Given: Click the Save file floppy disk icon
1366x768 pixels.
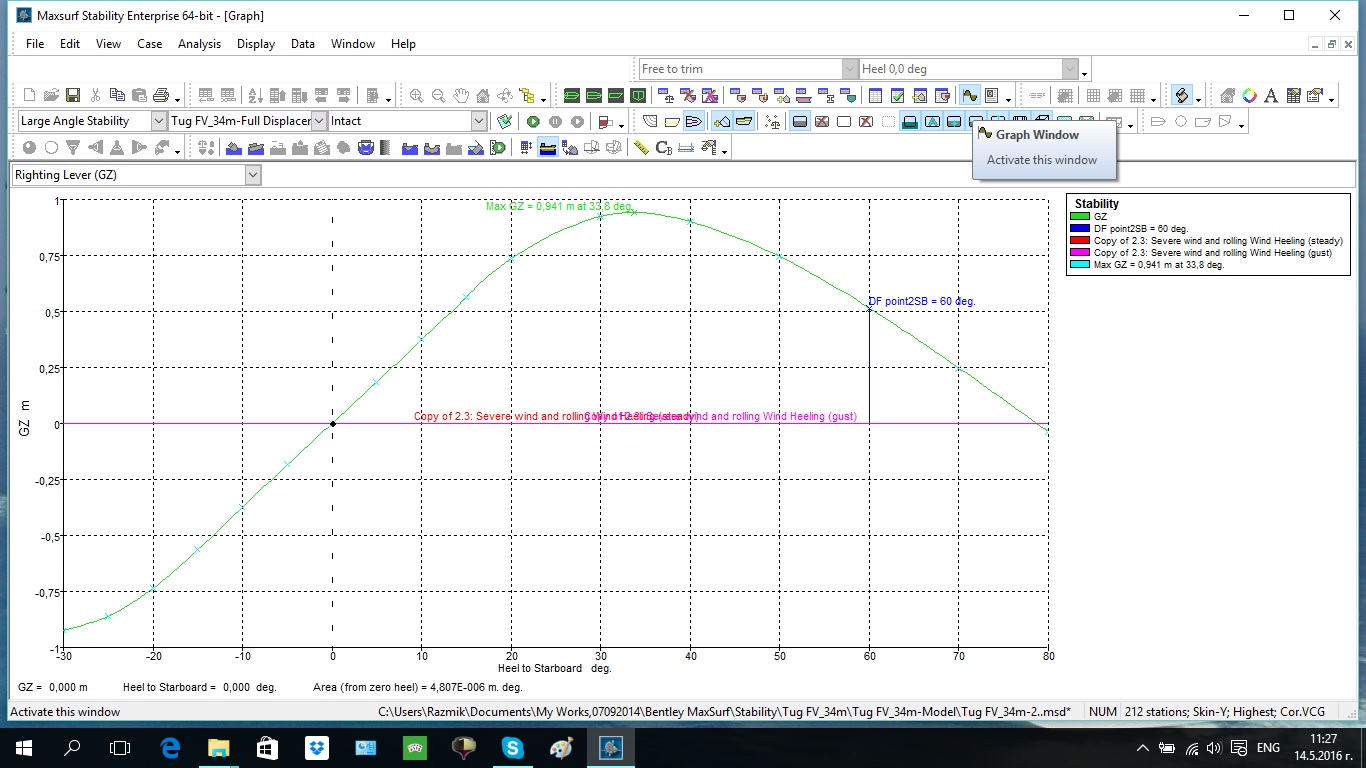Looking at the screenshot, I should tap(73, 96).
